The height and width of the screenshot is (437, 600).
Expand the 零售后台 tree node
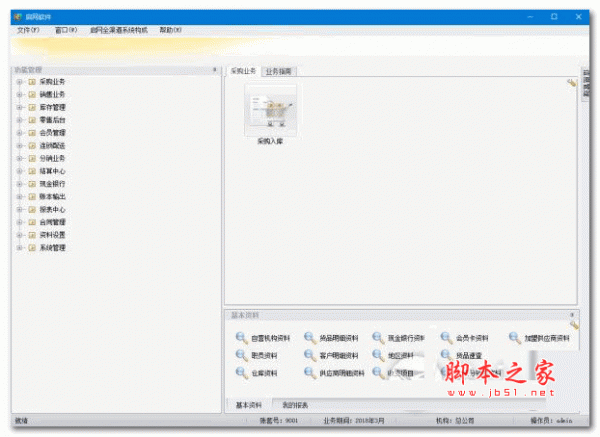point(19,120)
